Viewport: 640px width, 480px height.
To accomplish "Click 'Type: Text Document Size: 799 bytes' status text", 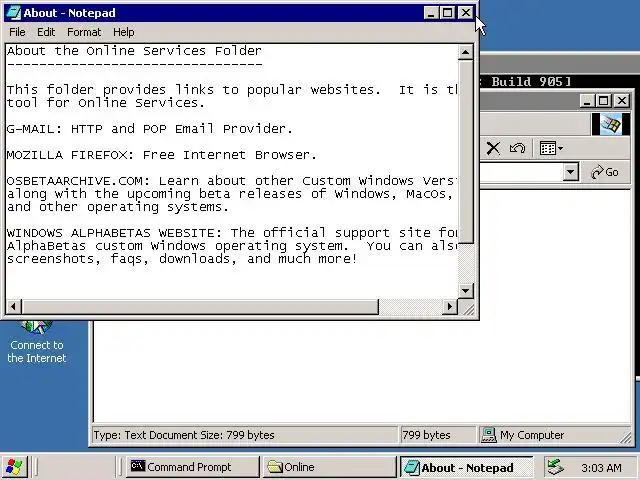I will pyautogui.click(x=184, y=435).
